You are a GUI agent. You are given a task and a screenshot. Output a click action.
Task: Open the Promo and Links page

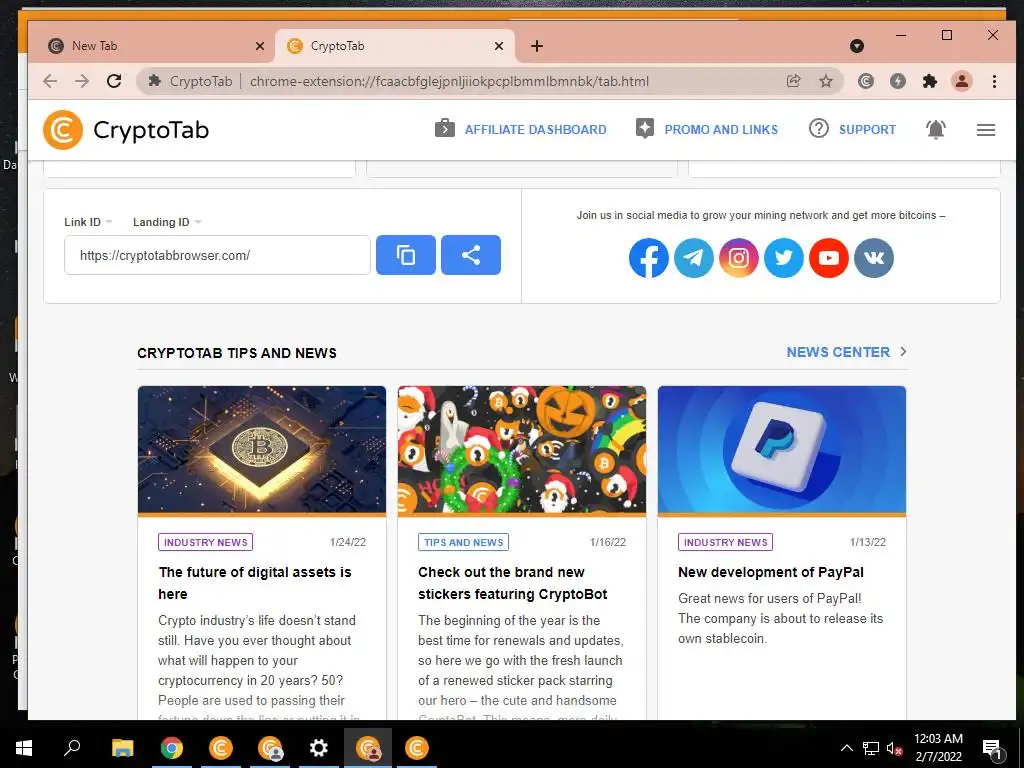click(707, 129)
